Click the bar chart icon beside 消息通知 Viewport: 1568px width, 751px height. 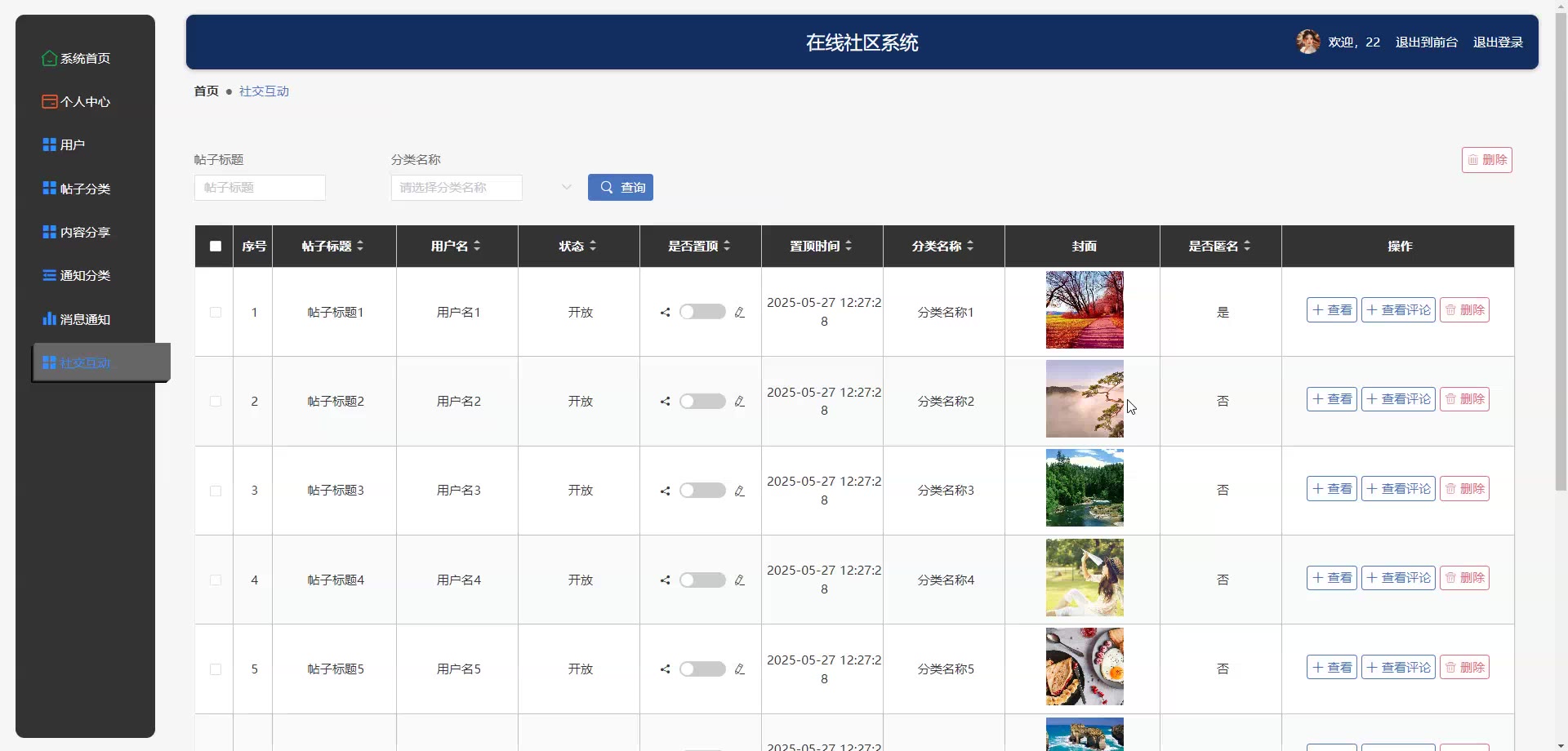[x=49, y=319]
